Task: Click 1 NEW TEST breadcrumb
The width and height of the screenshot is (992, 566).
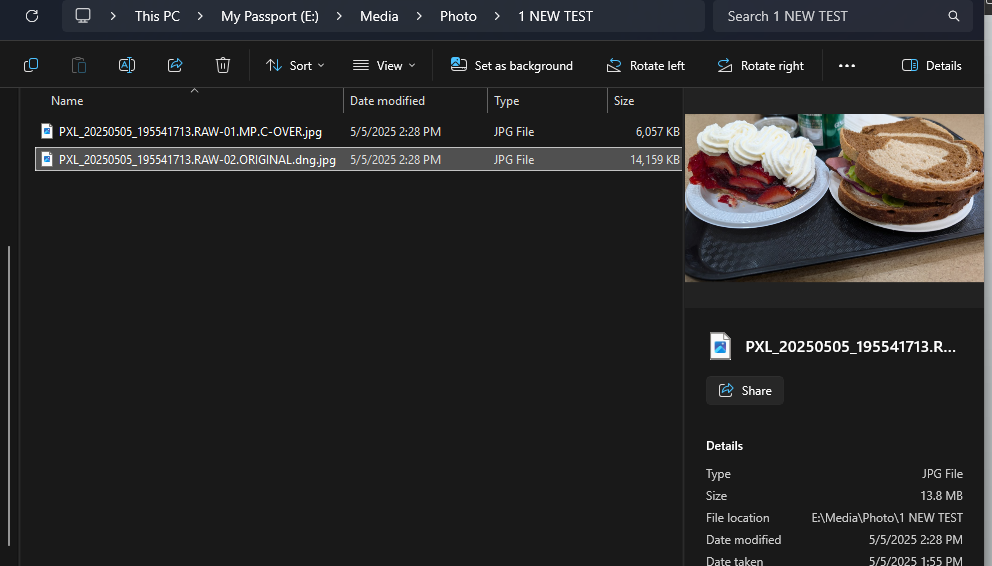Action: coord(555,16)
